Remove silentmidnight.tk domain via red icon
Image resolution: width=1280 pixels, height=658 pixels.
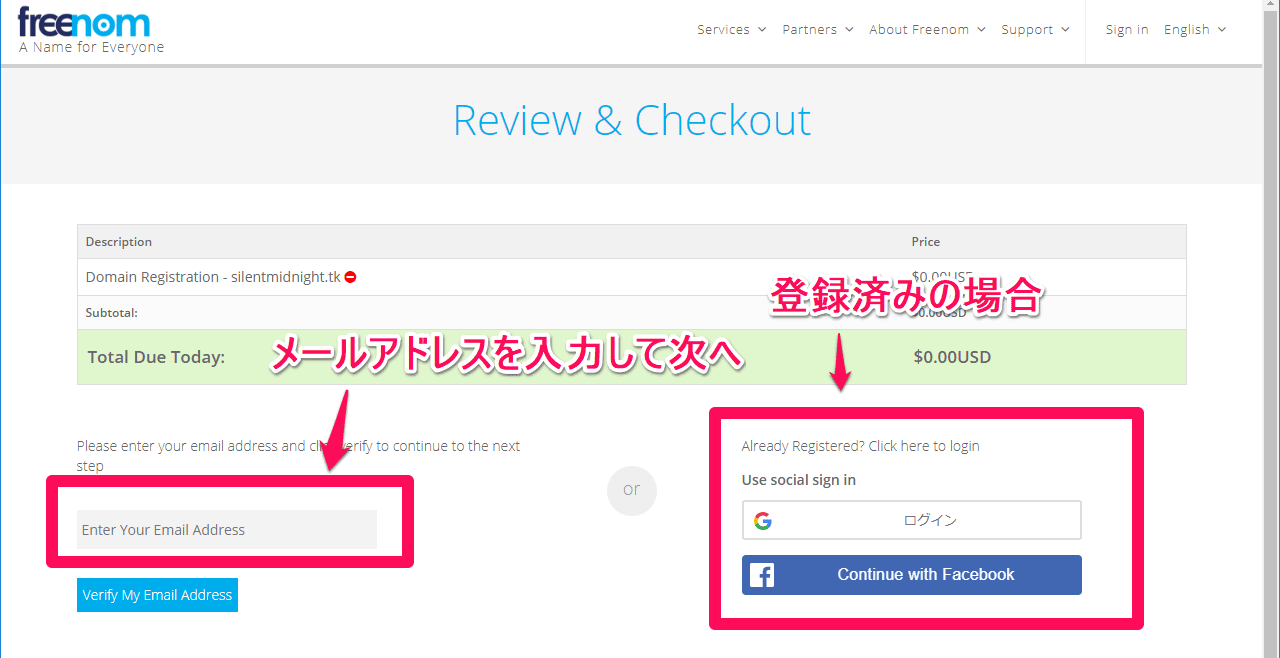coord(351,277)
